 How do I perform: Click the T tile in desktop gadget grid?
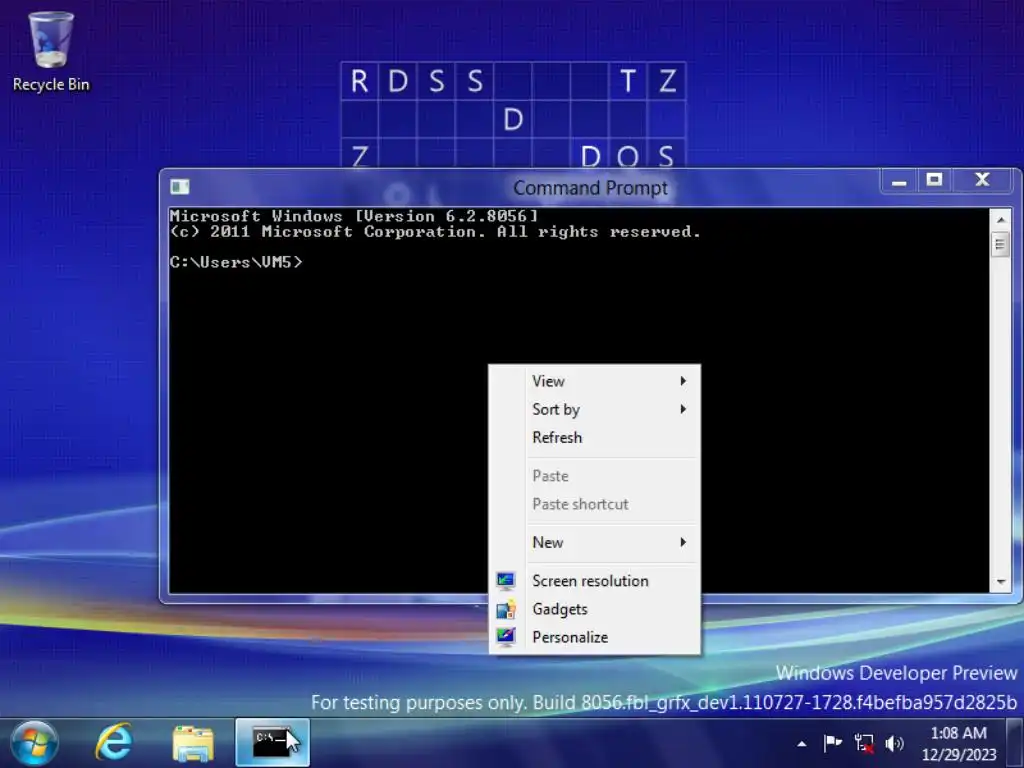[x=628, y=81]
